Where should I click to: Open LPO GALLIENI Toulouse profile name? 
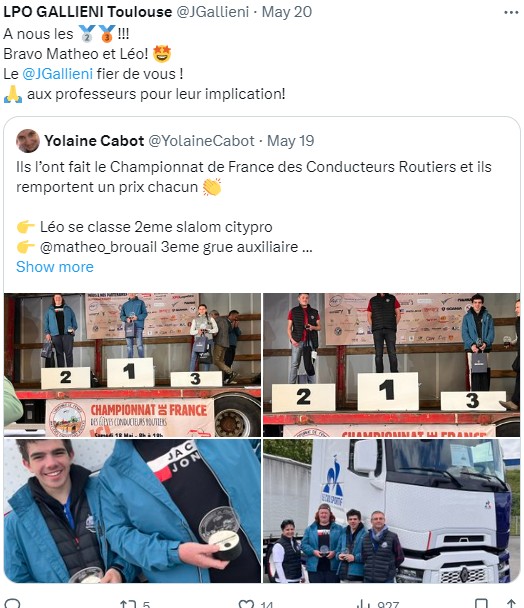coord(88,12)
